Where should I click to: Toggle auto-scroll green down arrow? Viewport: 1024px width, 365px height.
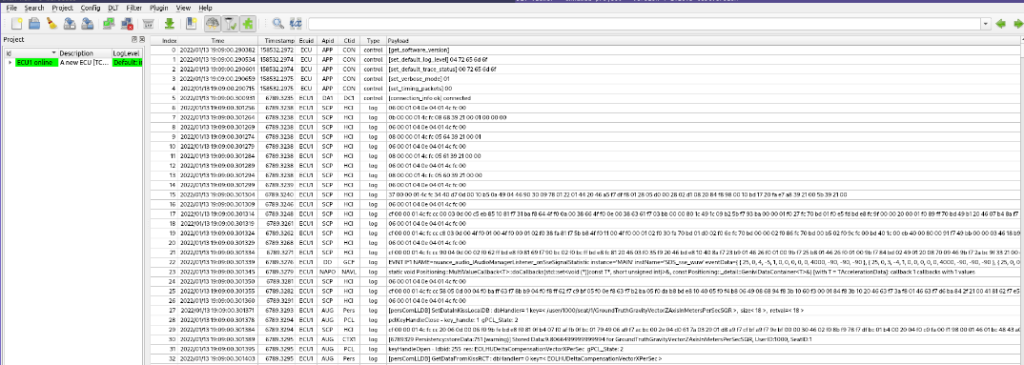[x=169, y=24]
